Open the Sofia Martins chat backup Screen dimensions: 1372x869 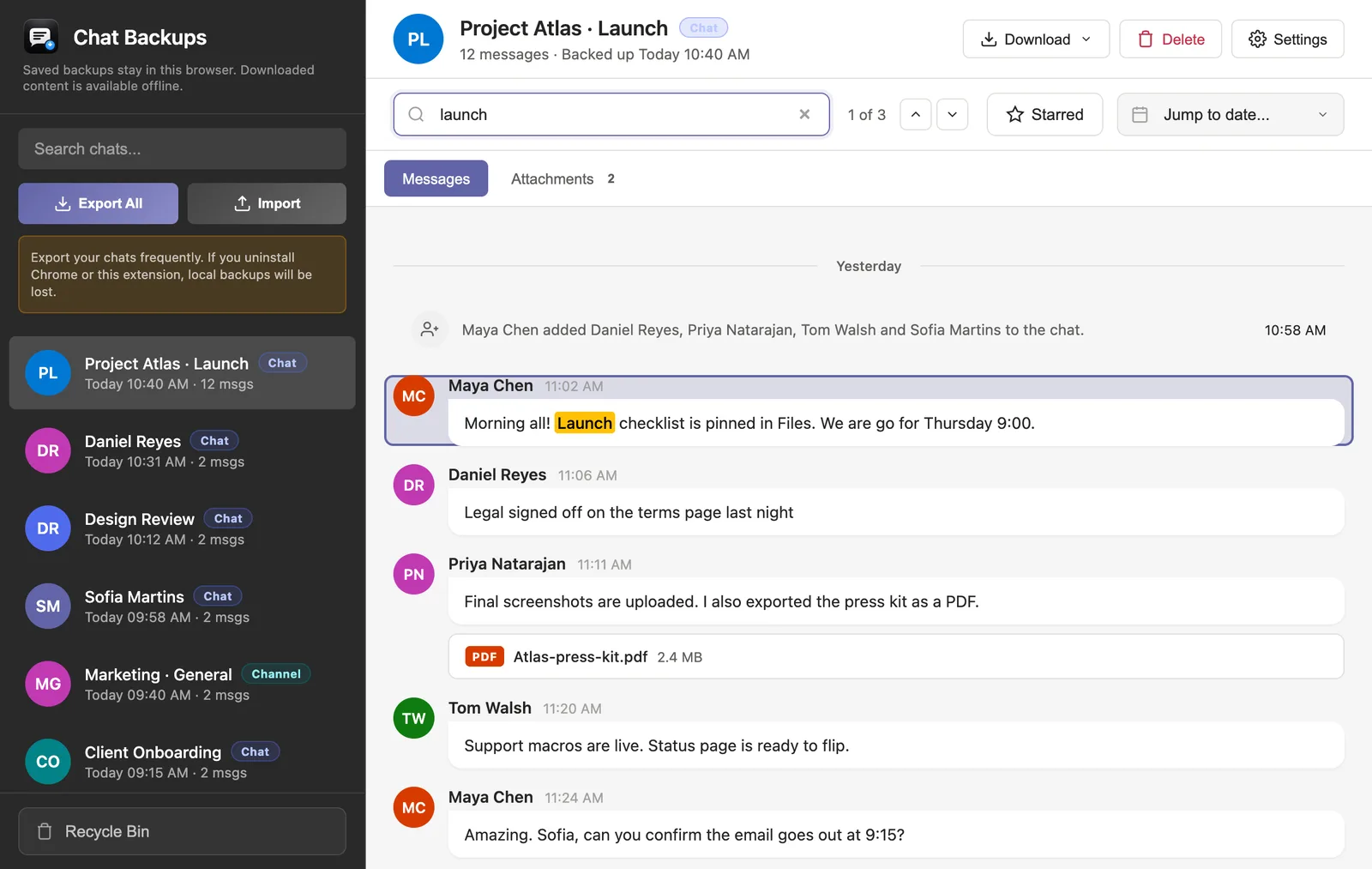tap(183, 606)
